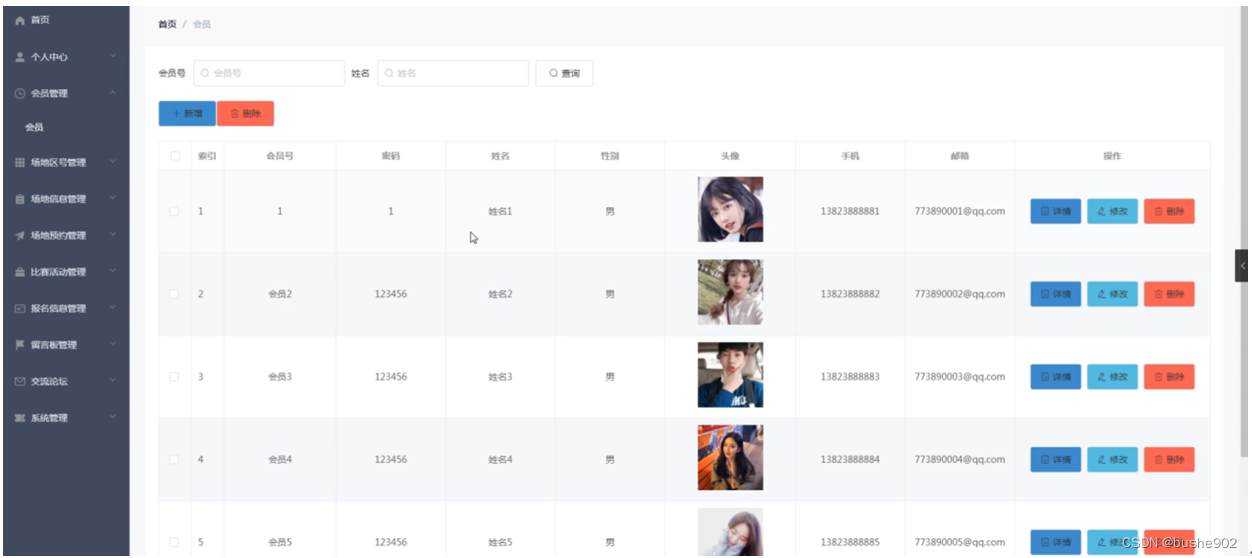The width and height of the screenshot is (1252, 558).
Task: Click the 个人中心 person icon
Action: (20, 57)
